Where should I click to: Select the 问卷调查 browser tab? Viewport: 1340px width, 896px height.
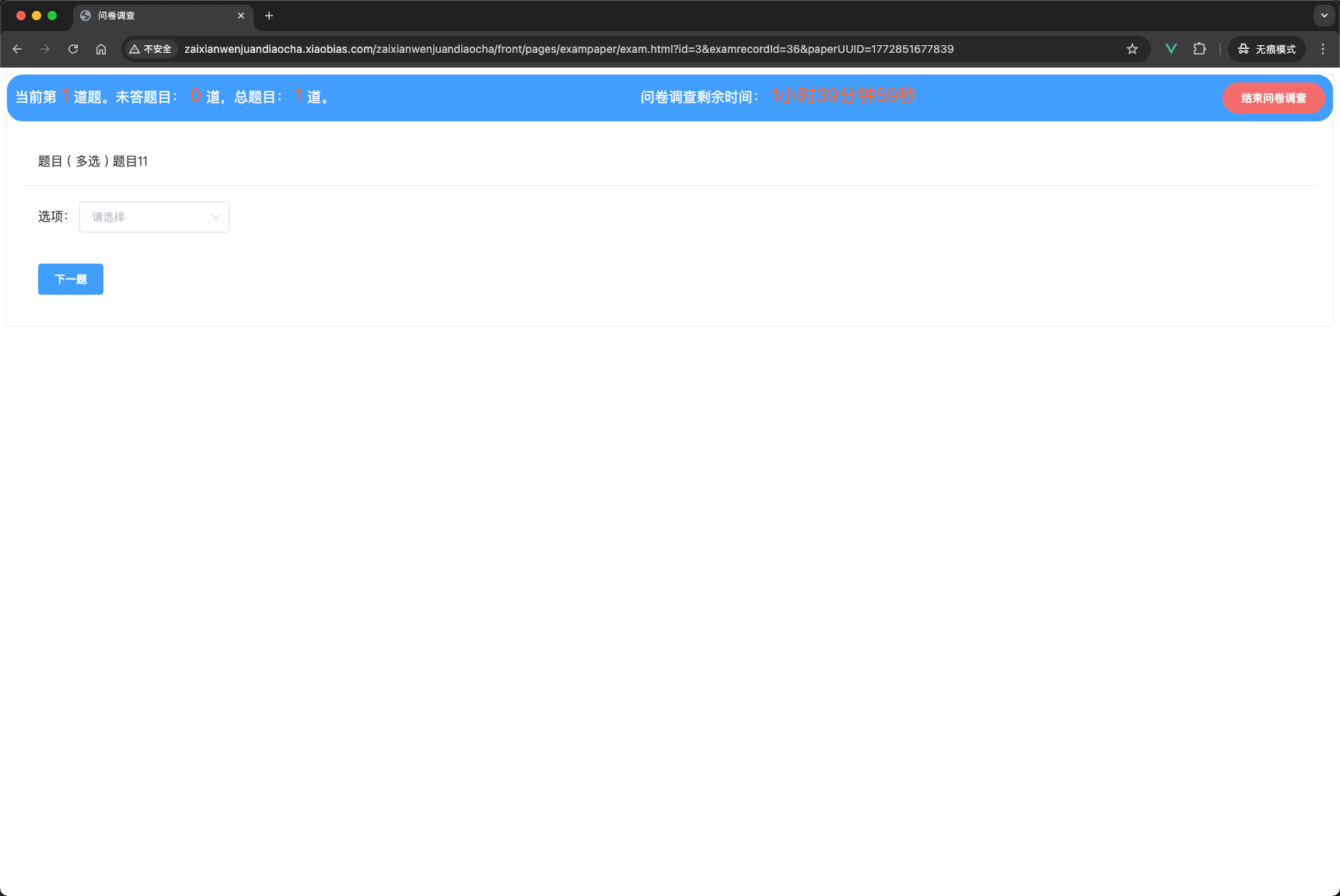click(x=163, y=16)
